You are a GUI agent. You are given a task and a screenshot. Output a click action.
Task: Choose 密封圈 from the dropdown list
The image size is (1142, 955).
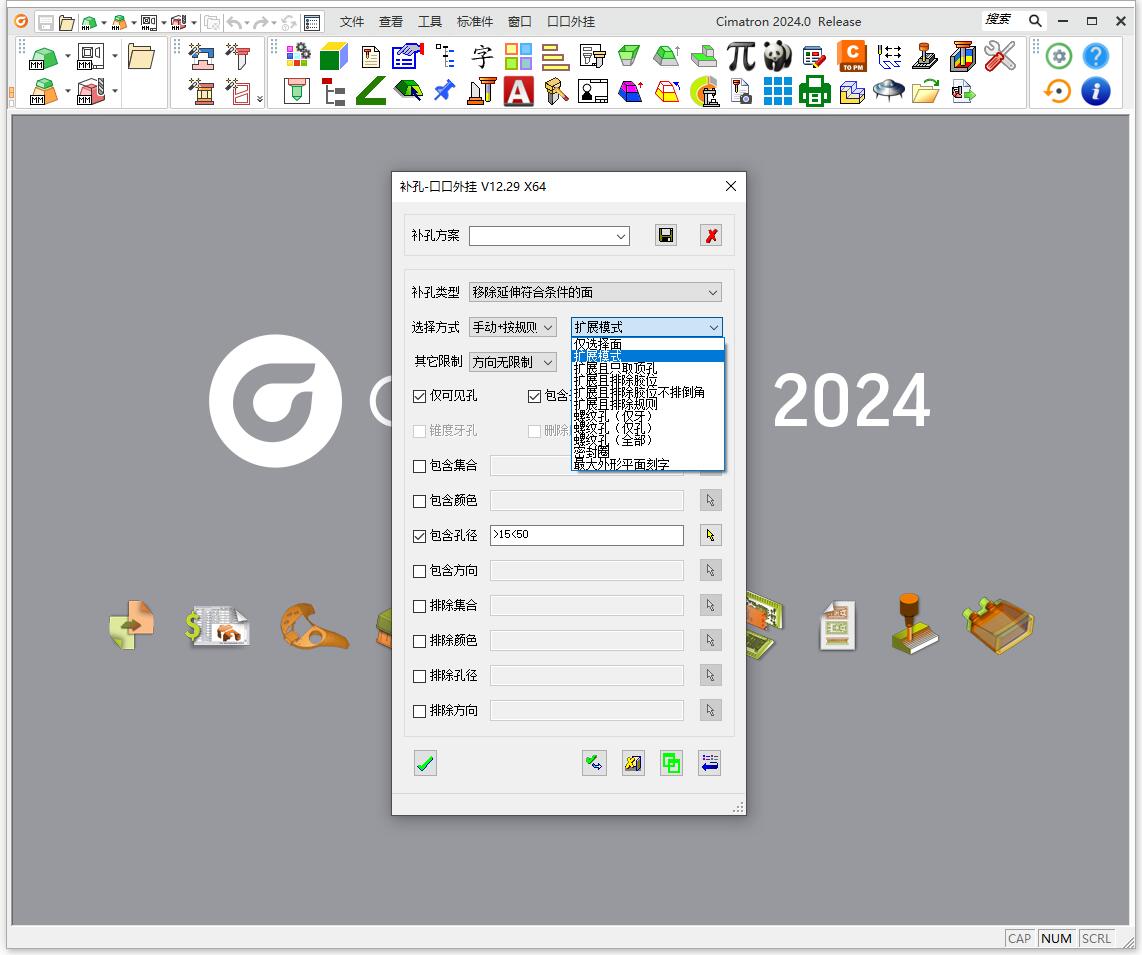click(x=592, y=453)
